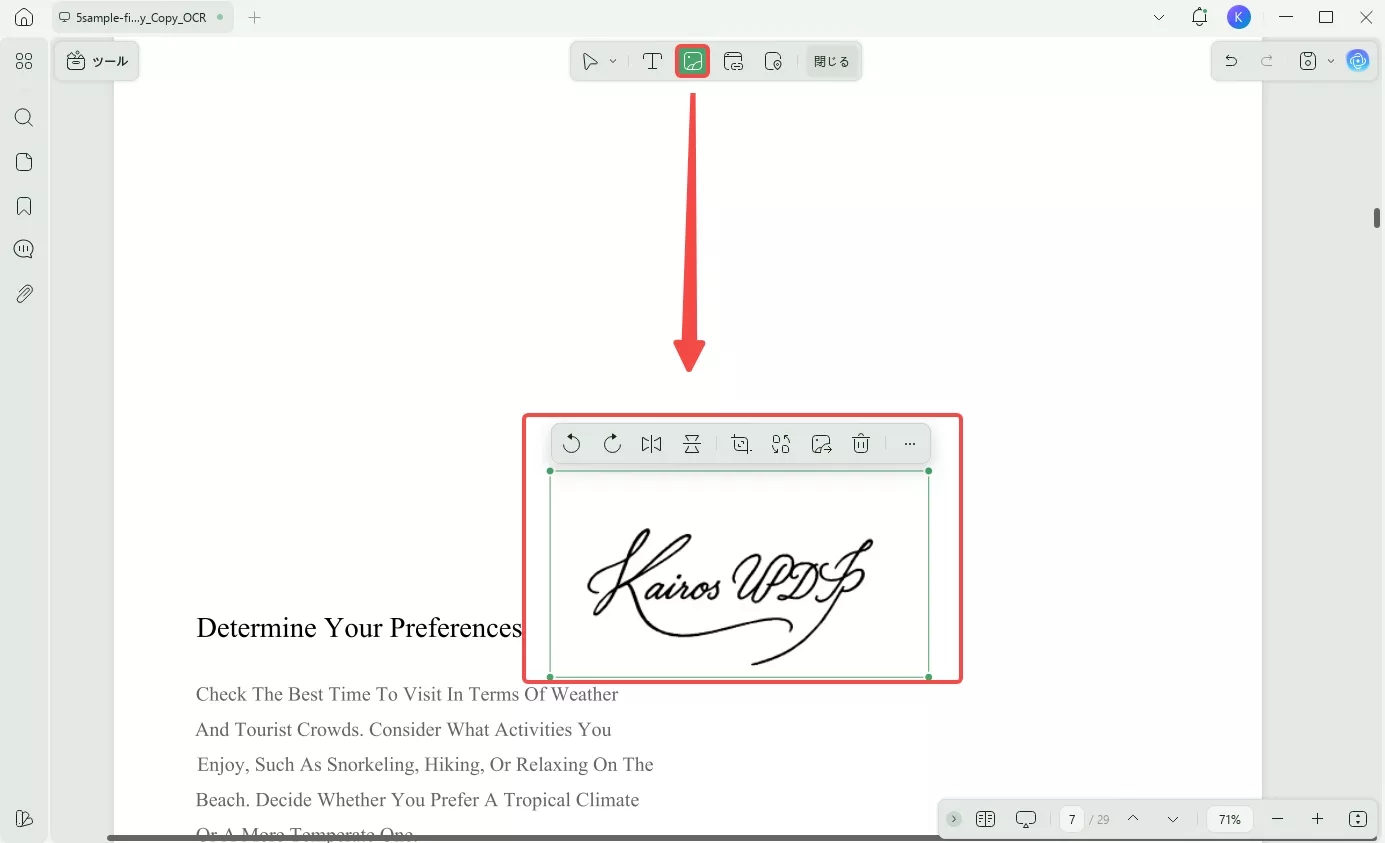
Task: Flip the image horizontally
Action: tap(652, 444)
